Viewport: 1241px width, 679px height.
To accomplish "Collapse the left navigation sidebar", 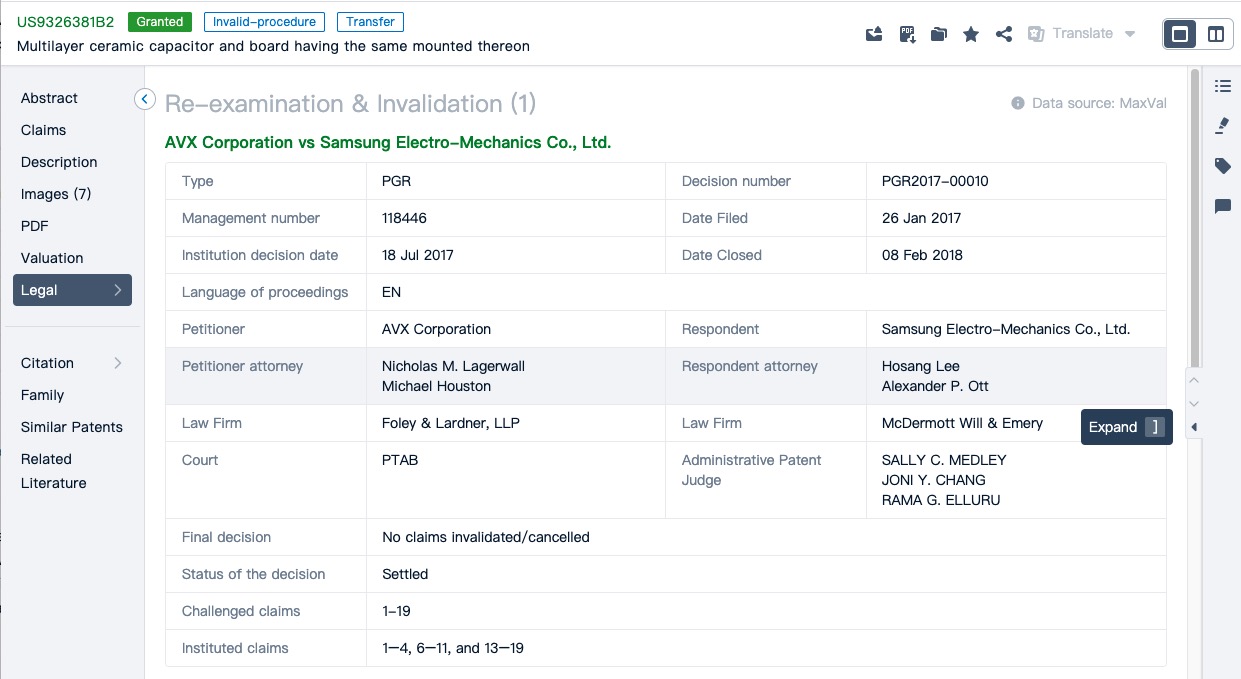I will 145,99.
